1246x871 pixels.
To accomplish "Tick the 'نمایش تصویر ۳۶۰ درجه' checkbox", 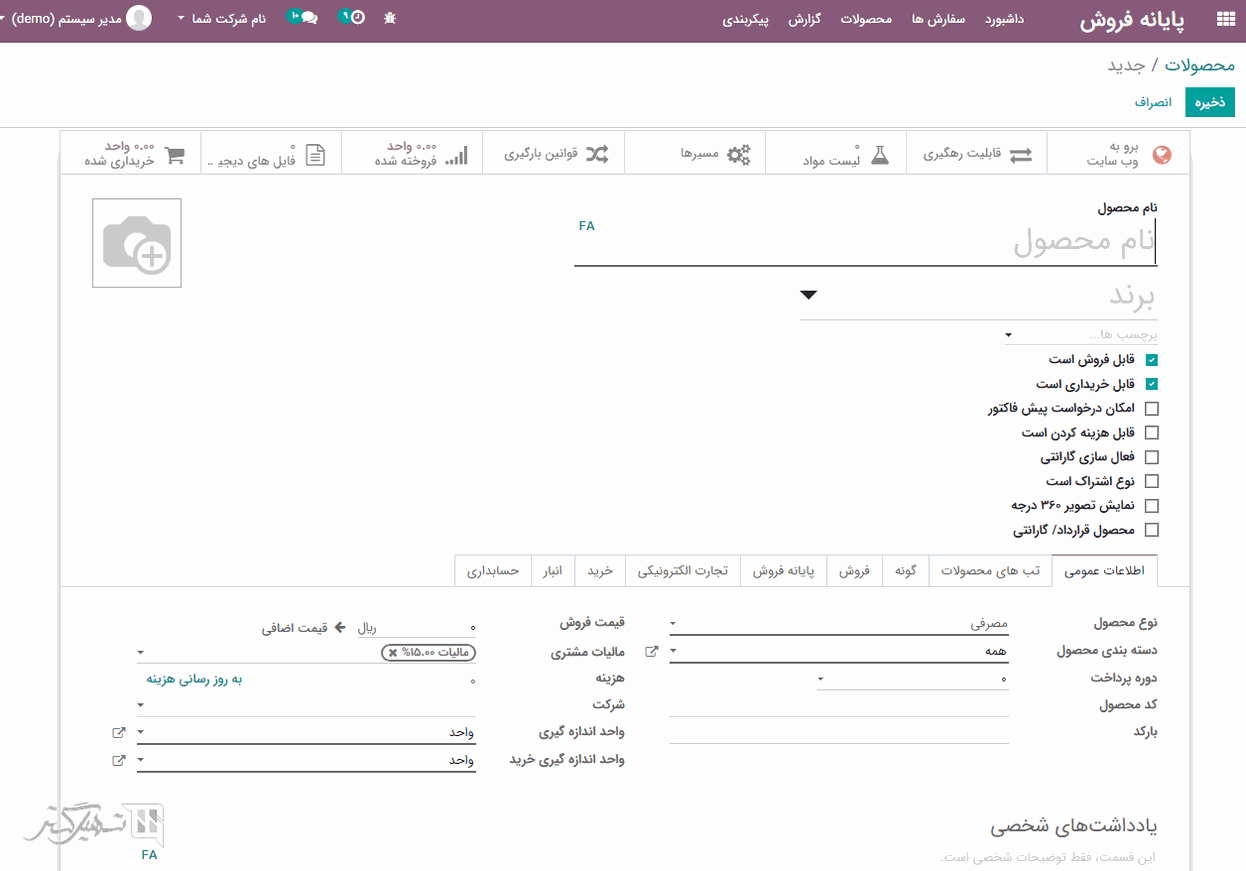I will 1151,506.
